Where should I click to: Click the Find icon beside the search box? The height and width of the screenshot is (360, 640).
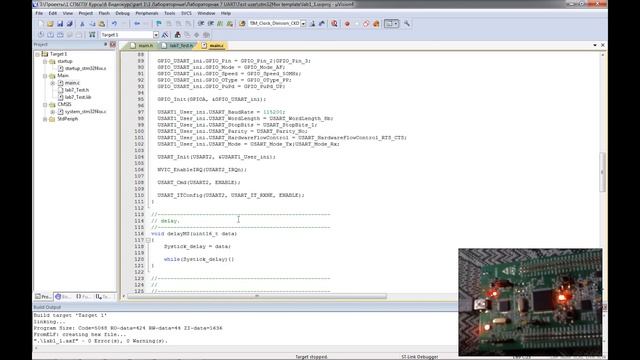click(x=312, y=24)
